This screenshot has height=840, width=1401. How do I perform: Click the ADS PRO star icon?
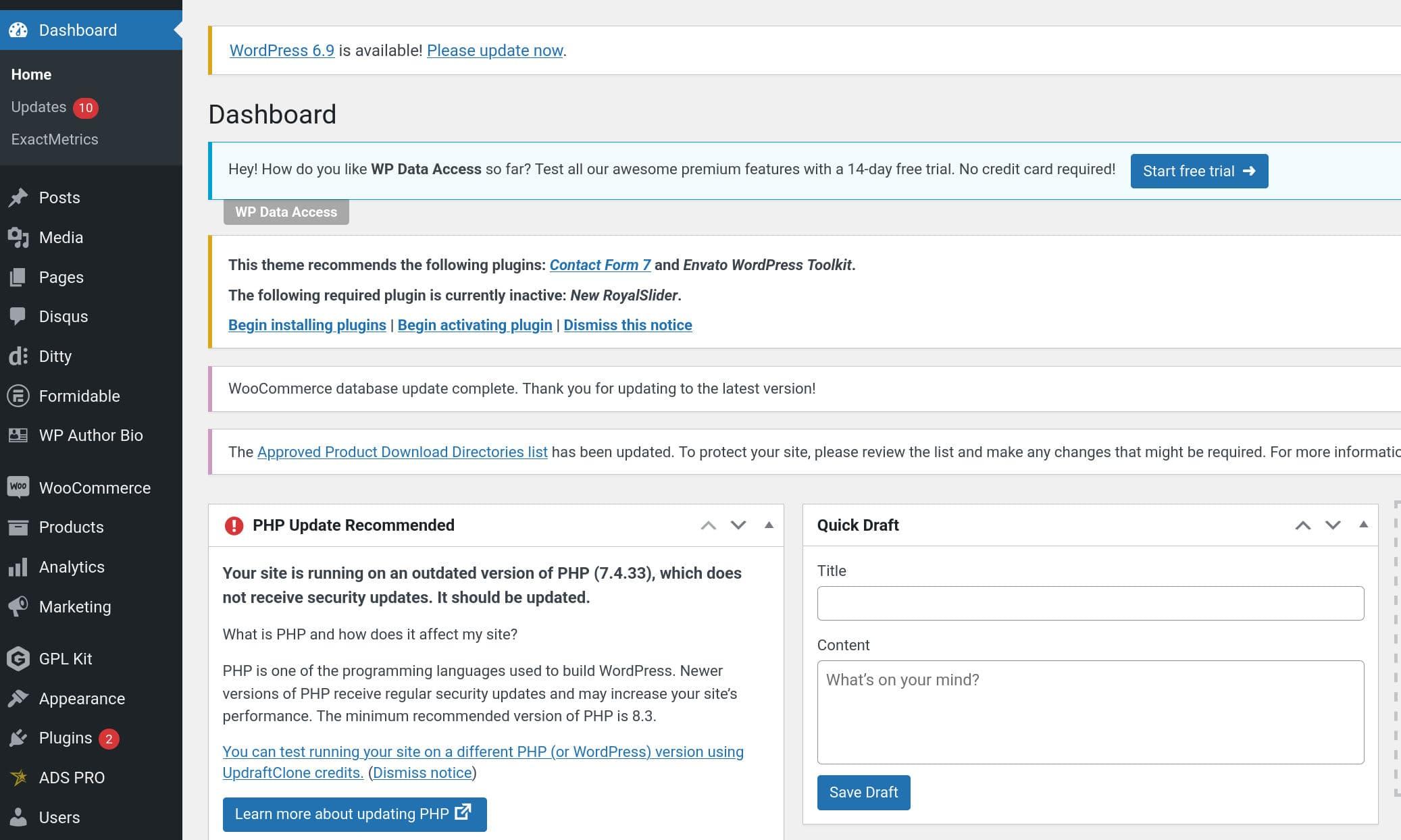[x=18, y=777]
